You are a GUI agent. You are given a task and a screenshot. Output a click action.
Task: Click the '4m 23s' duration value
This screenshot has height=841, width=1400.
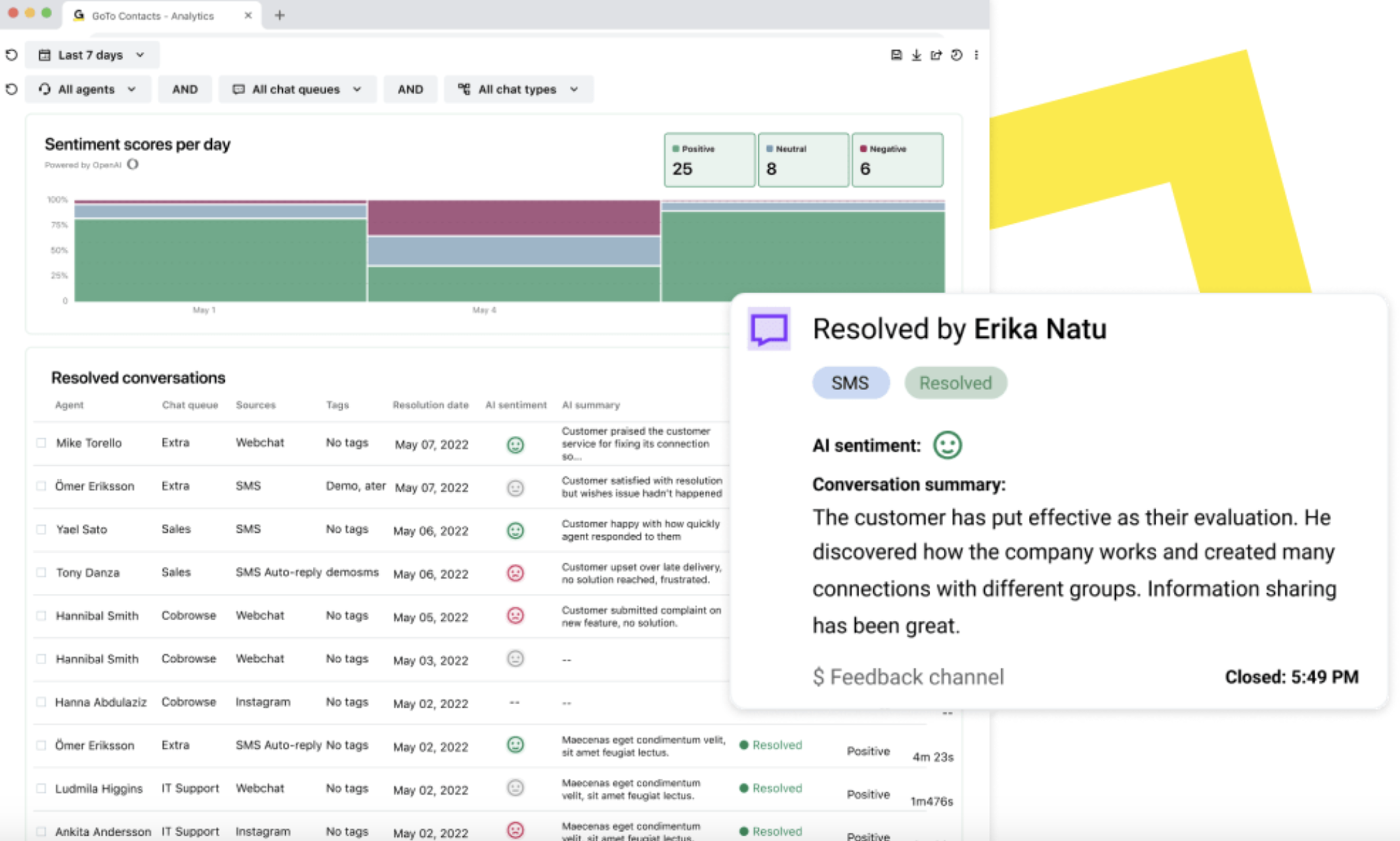click(933, 757)
